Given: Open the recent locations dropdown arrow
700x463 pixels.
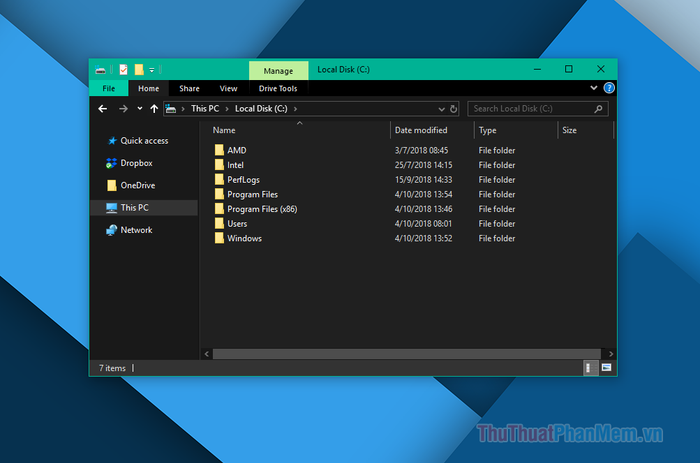Looking at the screenshot, I should (x=139, y=108).
